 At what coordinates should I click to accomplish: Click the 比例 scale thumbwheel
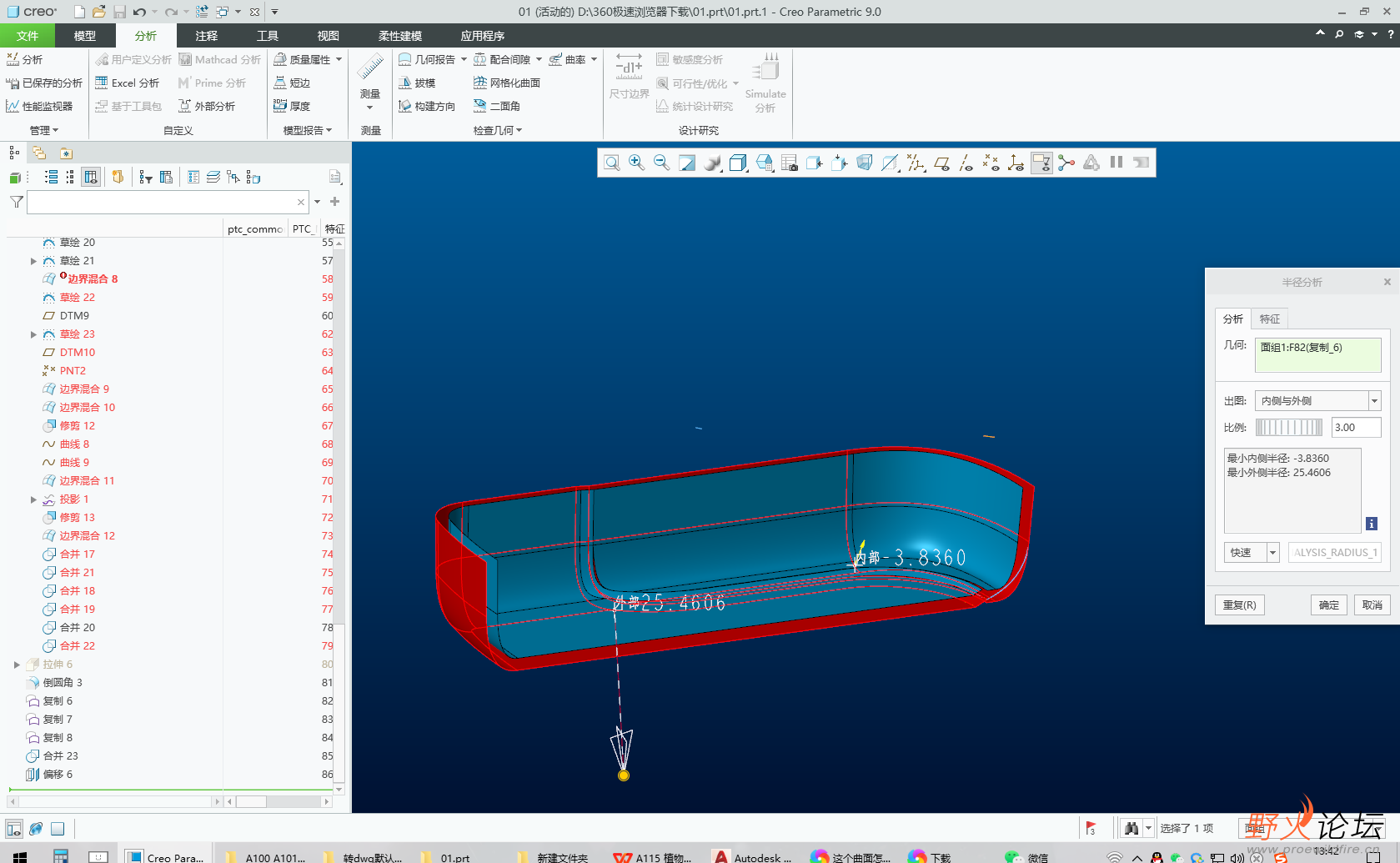(x=1289, y=428)
